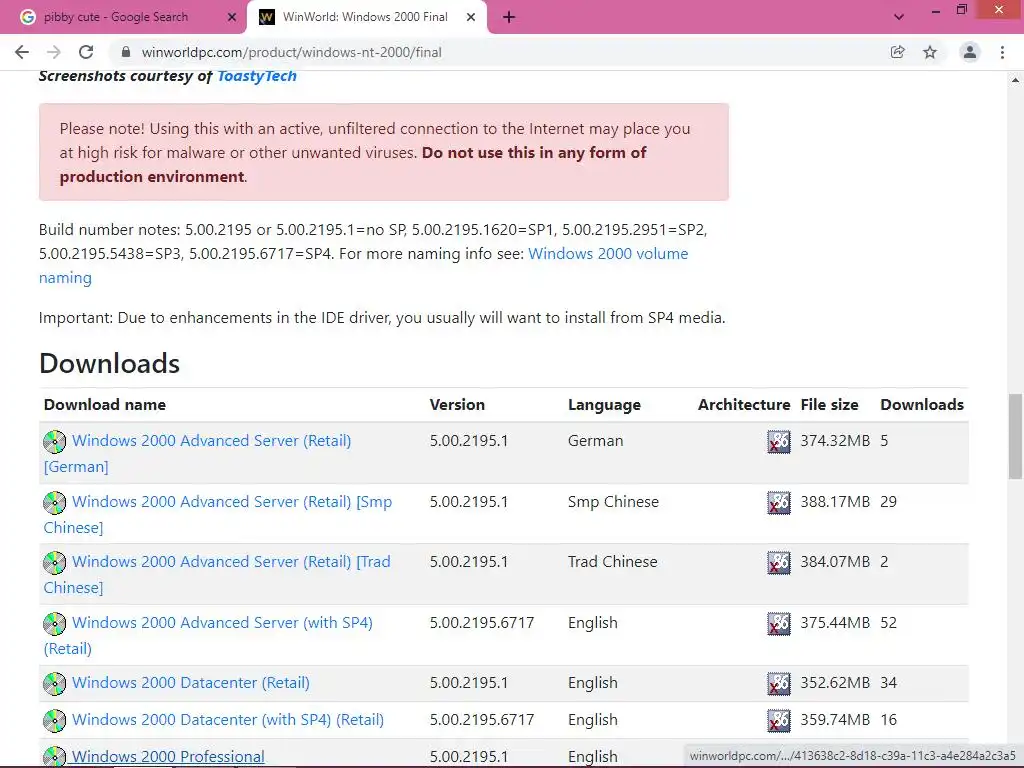
Task: Close the WinWorld Windows 2000 Final tab
Action: point(471,18)
